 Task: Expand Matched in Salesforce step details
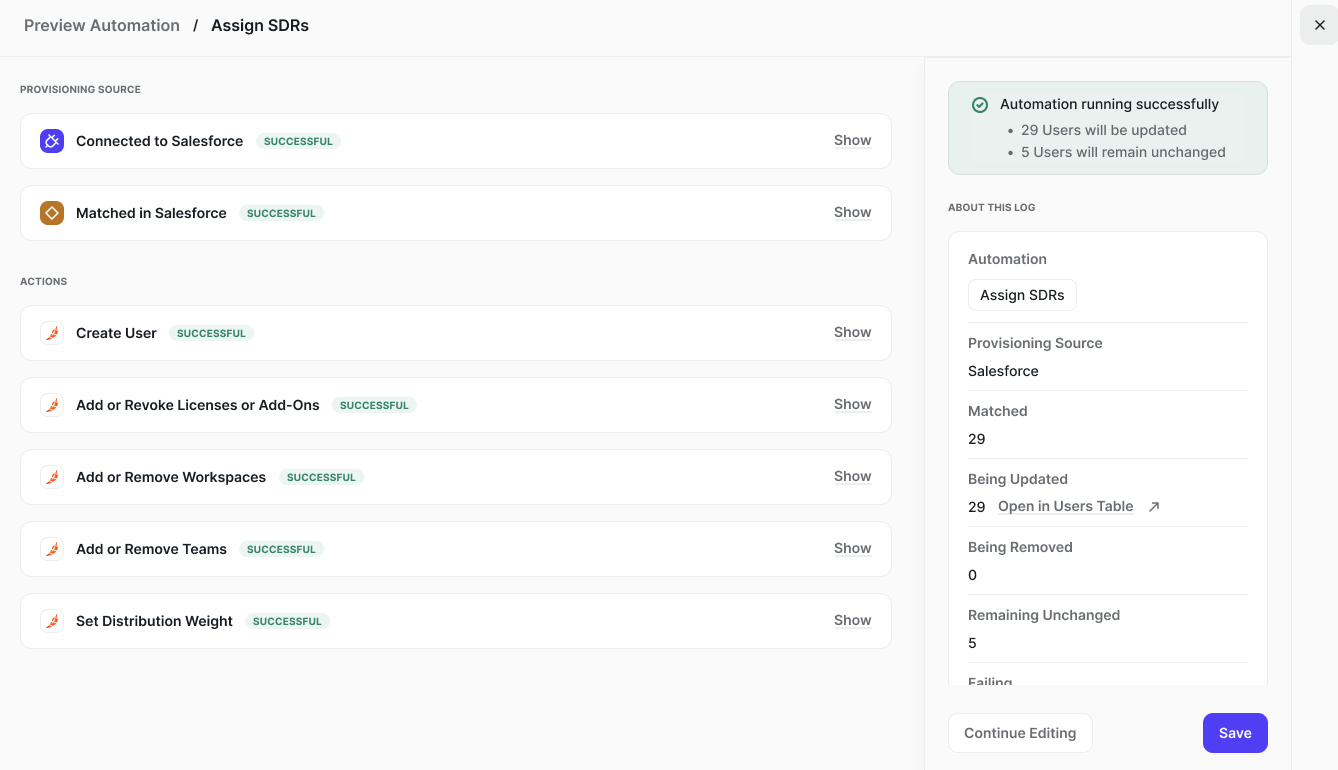[852, 213]
